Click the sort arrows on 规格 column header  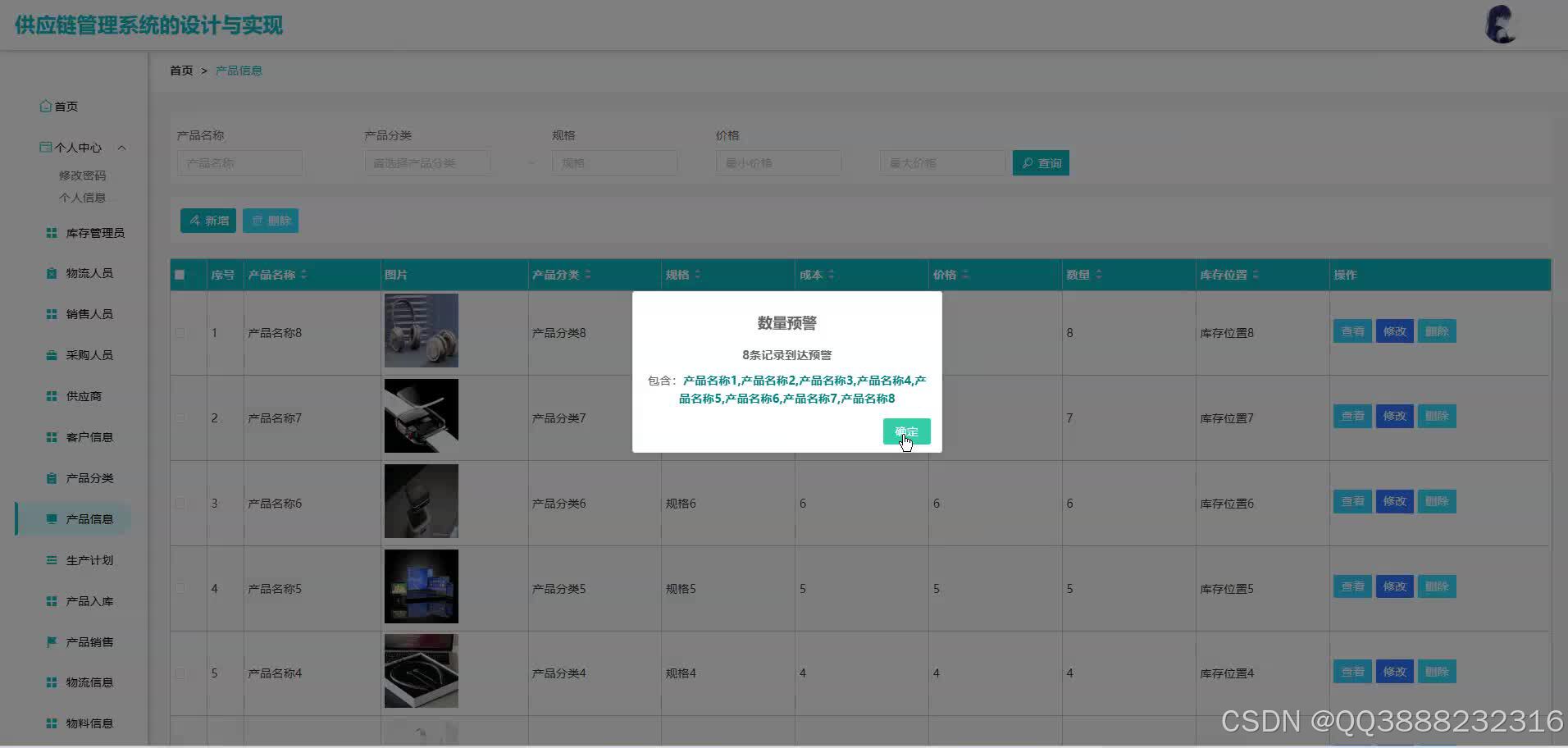point(697,275)
